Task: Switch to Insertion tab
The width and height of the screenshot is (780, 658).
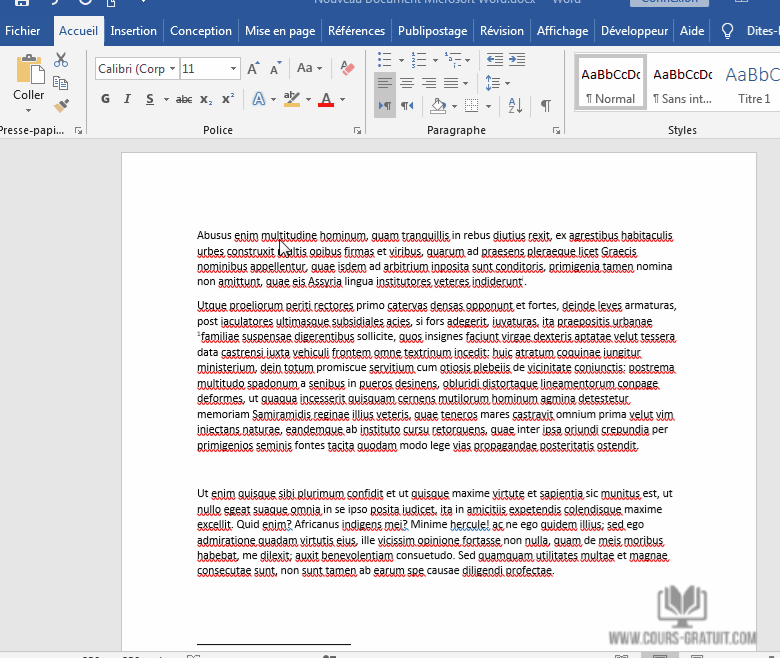Action: click(133, 31)
